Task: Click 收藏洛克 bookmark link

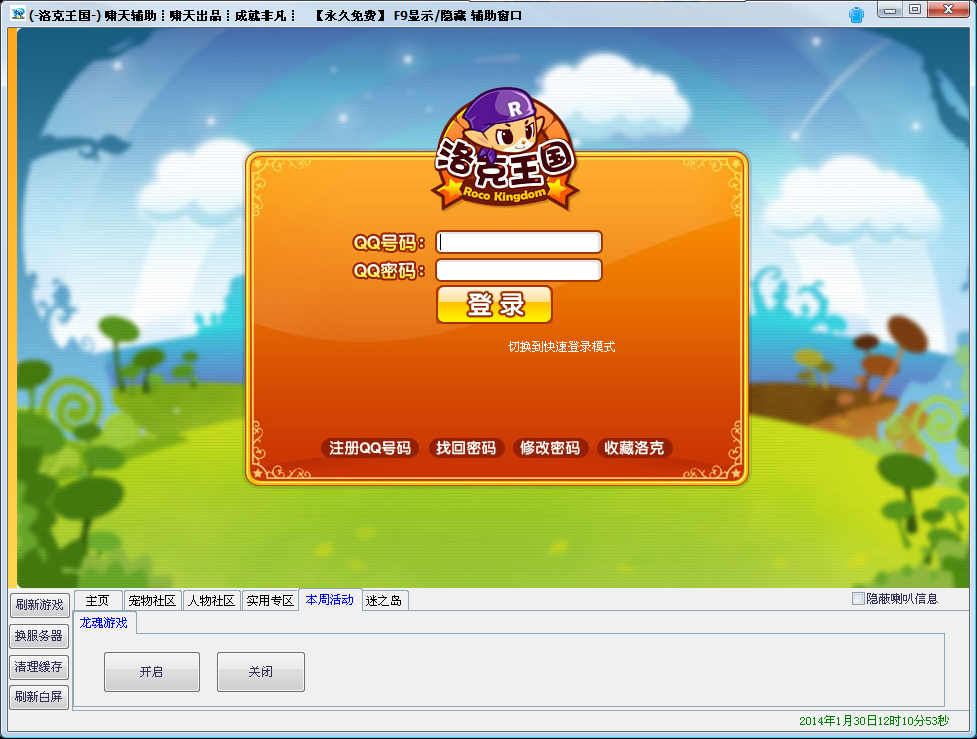Action: click(x=634, y=448)
